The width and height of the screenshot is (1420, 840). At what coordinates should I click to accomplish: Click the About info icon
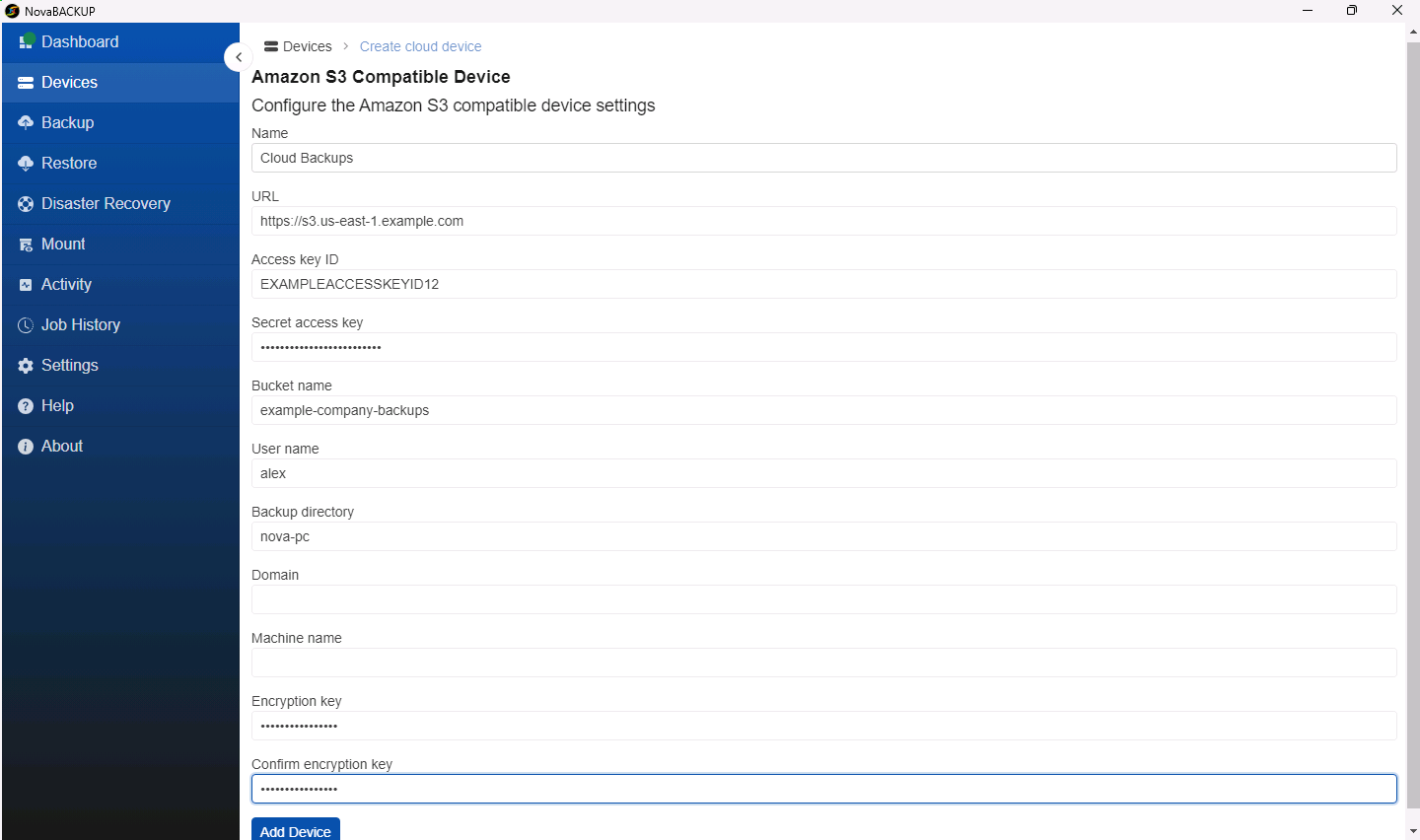click(26, 446)
